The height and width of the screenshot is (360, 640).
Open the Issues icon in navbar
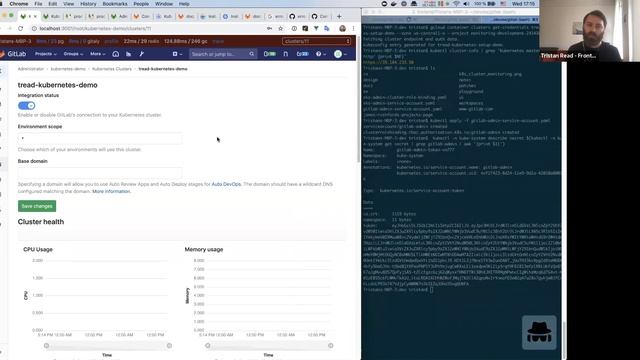coord(269,54)
